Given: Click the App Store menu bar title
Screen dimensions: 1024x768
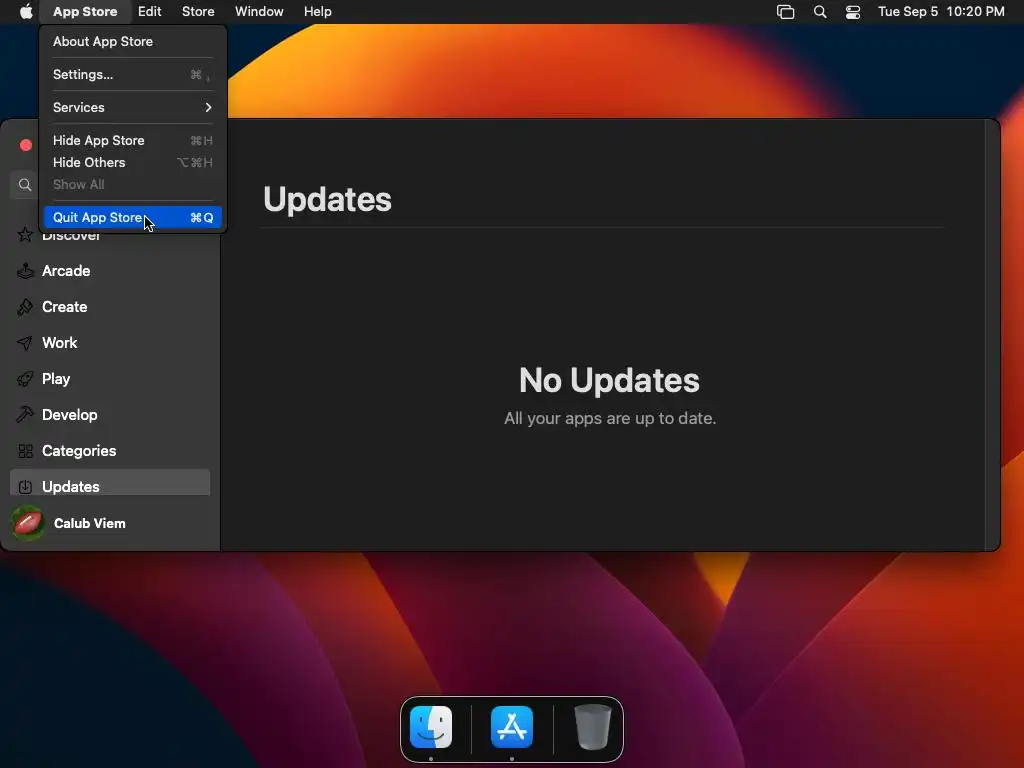Looking at the screenshot, I should (x=85, y=12).
